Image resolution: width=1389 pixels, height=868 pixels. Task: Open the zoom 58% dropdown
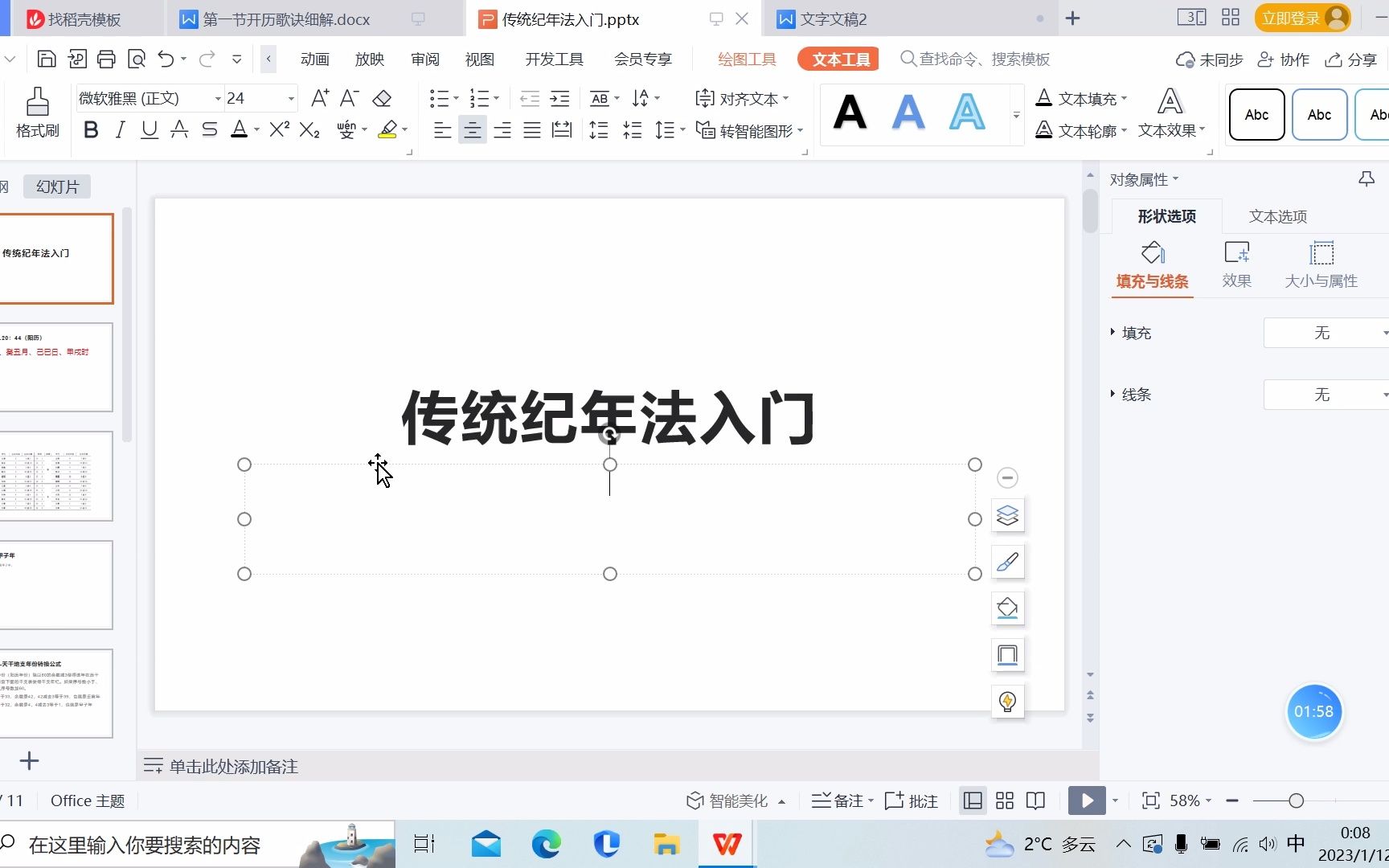(x=1190, y=800)
